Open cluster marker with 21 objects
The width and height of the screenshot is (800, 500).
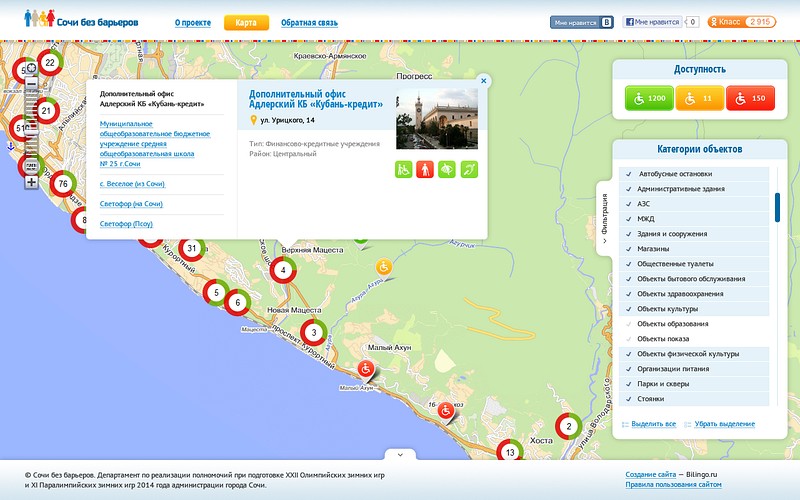pyautogui.click(x=46, y=111)
